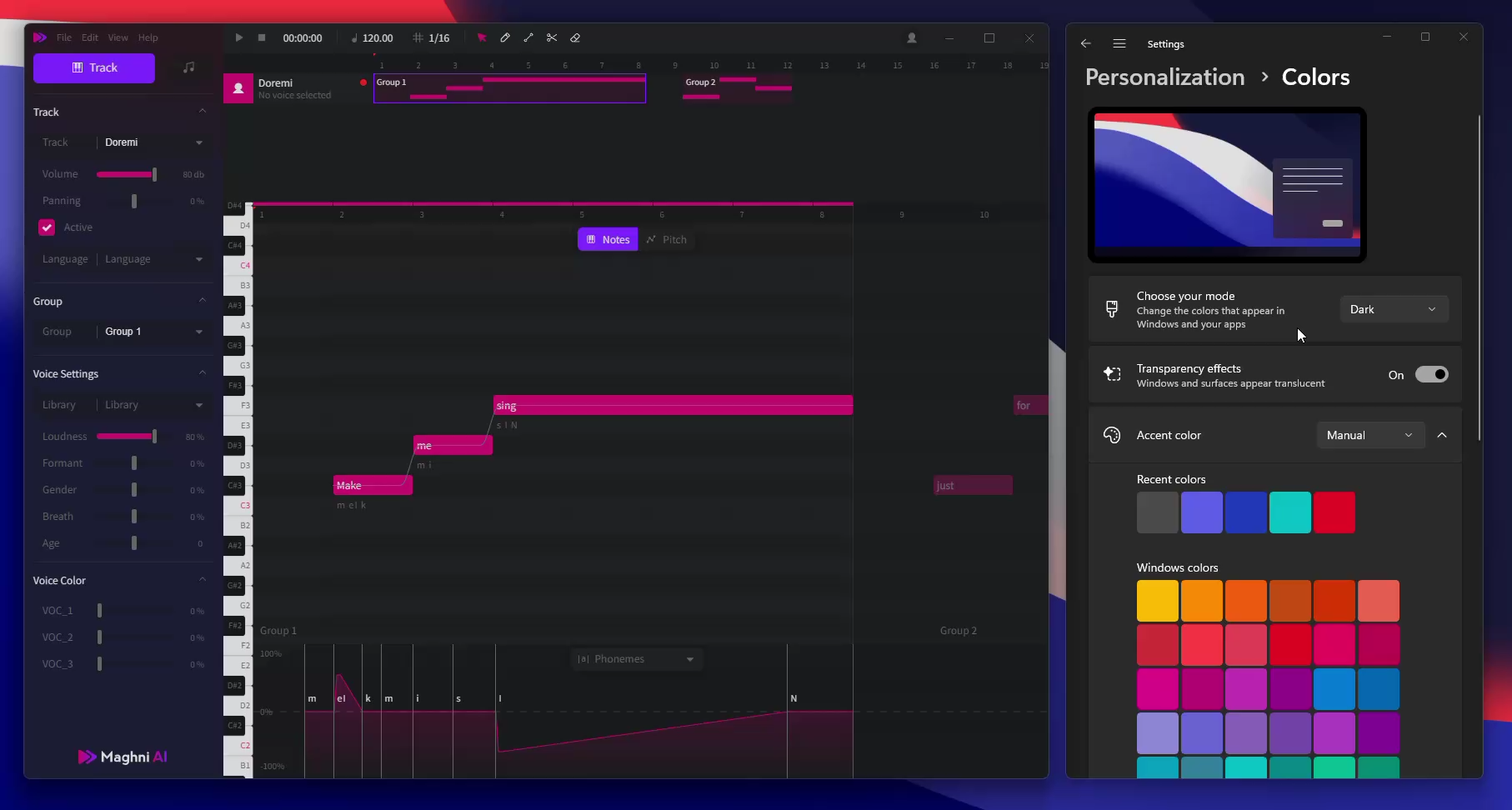Open the View menu
Image resolution: width=1512 pixels, height=810 pixels.
point(118,37)
